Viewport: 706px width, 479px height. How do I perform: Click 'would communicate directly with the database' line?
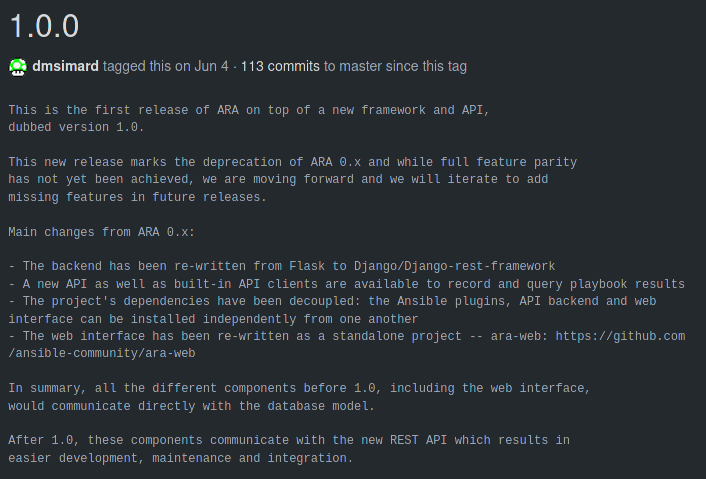[191, 406]
